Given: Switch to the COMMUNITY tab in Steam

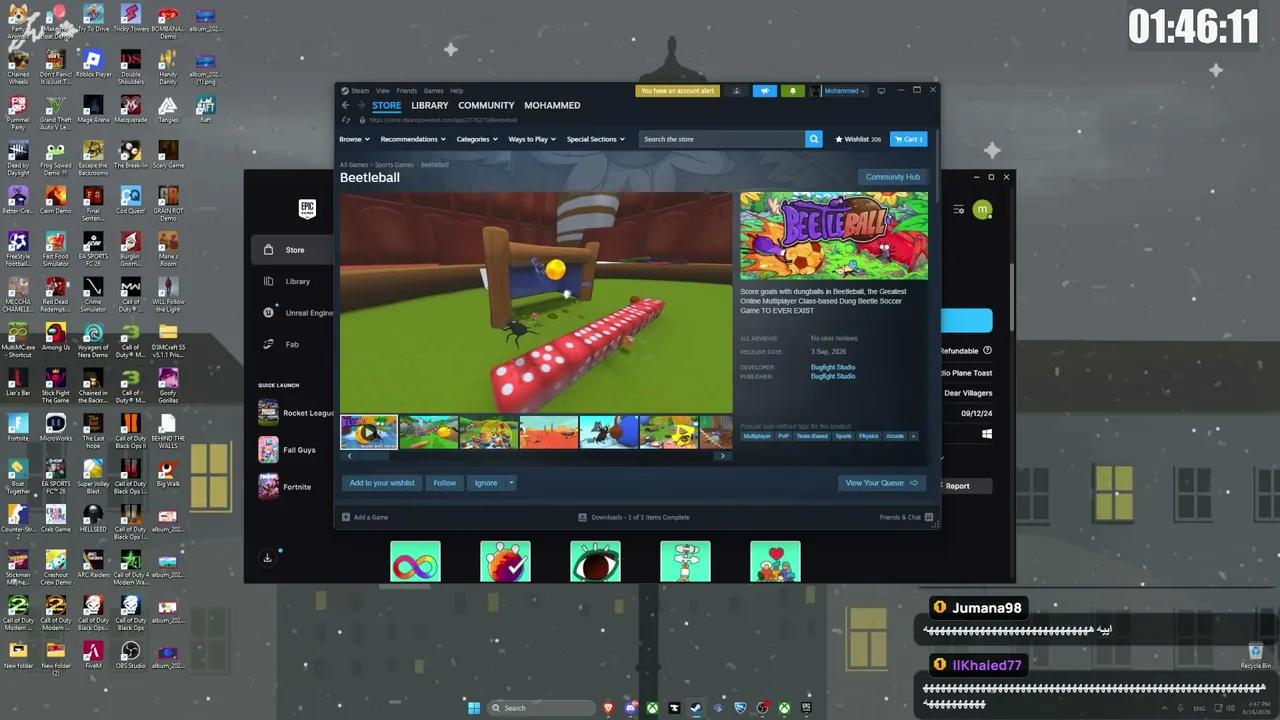Looking at the screenshot, I should [x=486, y=105].
